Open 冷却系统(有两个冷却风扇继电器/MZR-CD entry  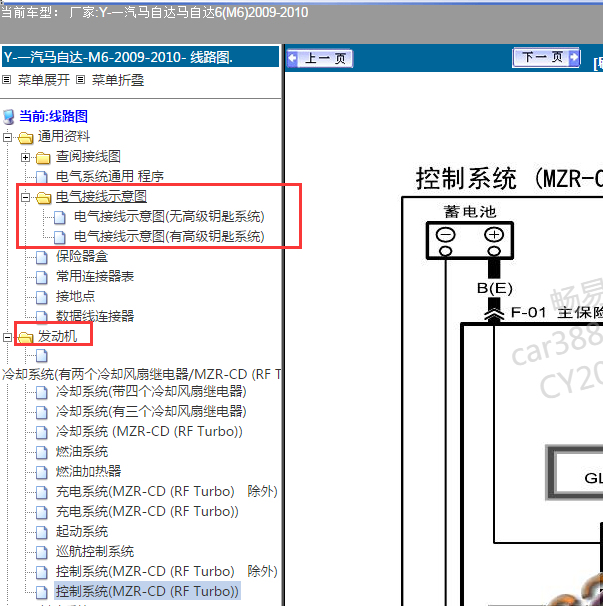142,374
